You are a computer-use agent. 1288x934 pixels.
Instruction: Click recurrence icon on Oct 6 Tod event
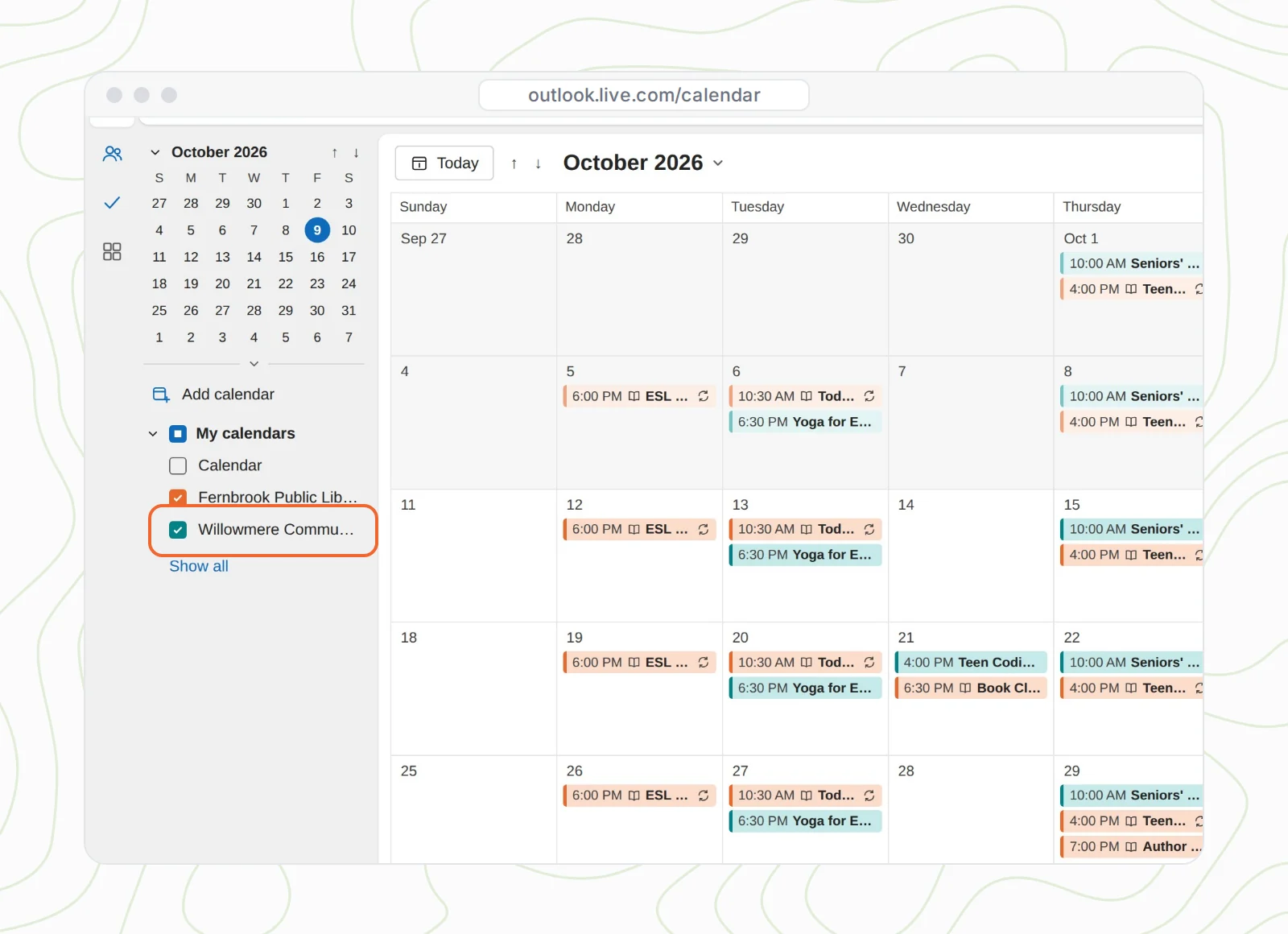(x=869, y=396)
